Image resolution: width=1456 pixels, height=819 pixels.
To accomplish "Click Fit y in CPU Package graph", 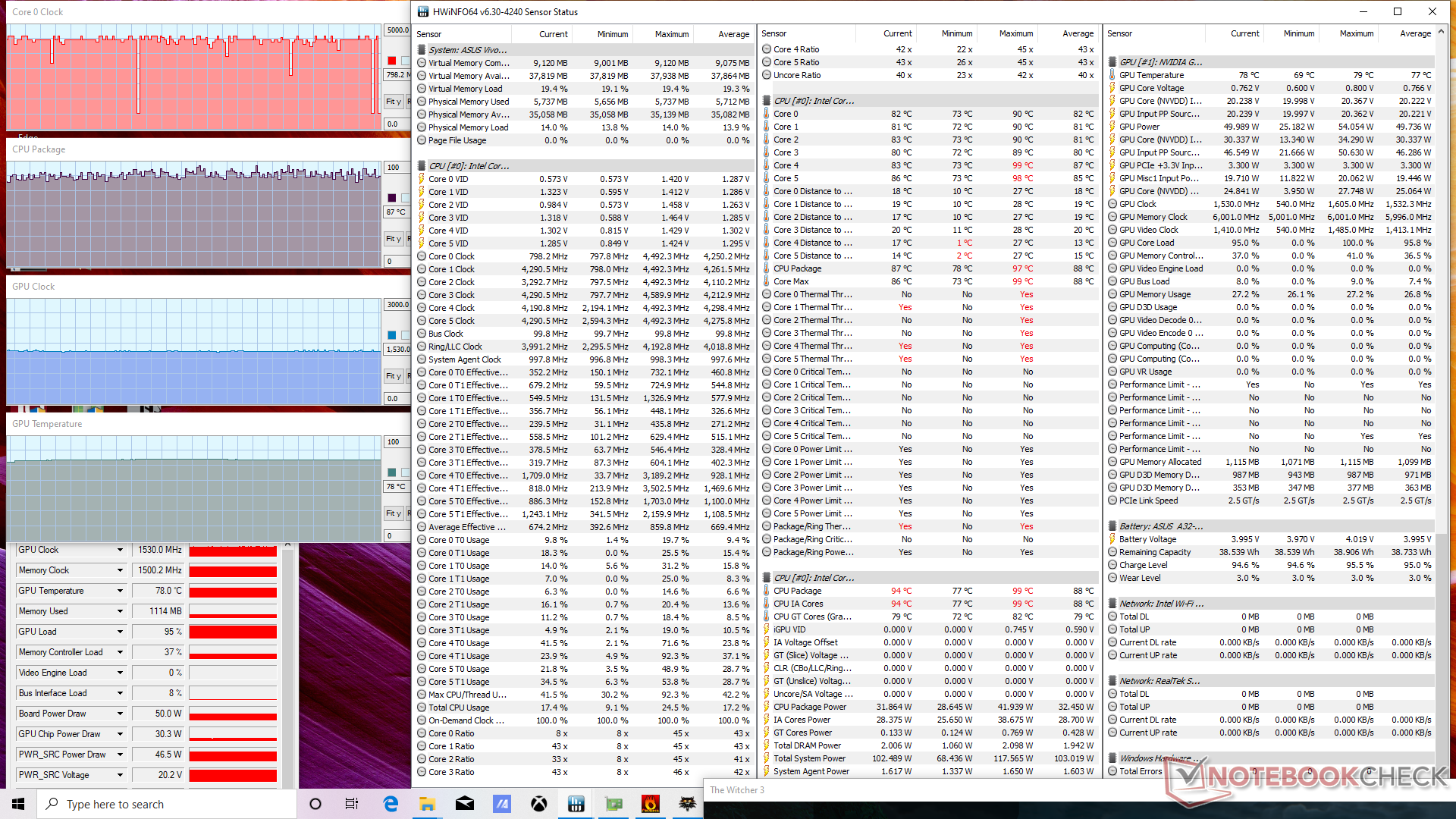I will click(x=394, y=239).
